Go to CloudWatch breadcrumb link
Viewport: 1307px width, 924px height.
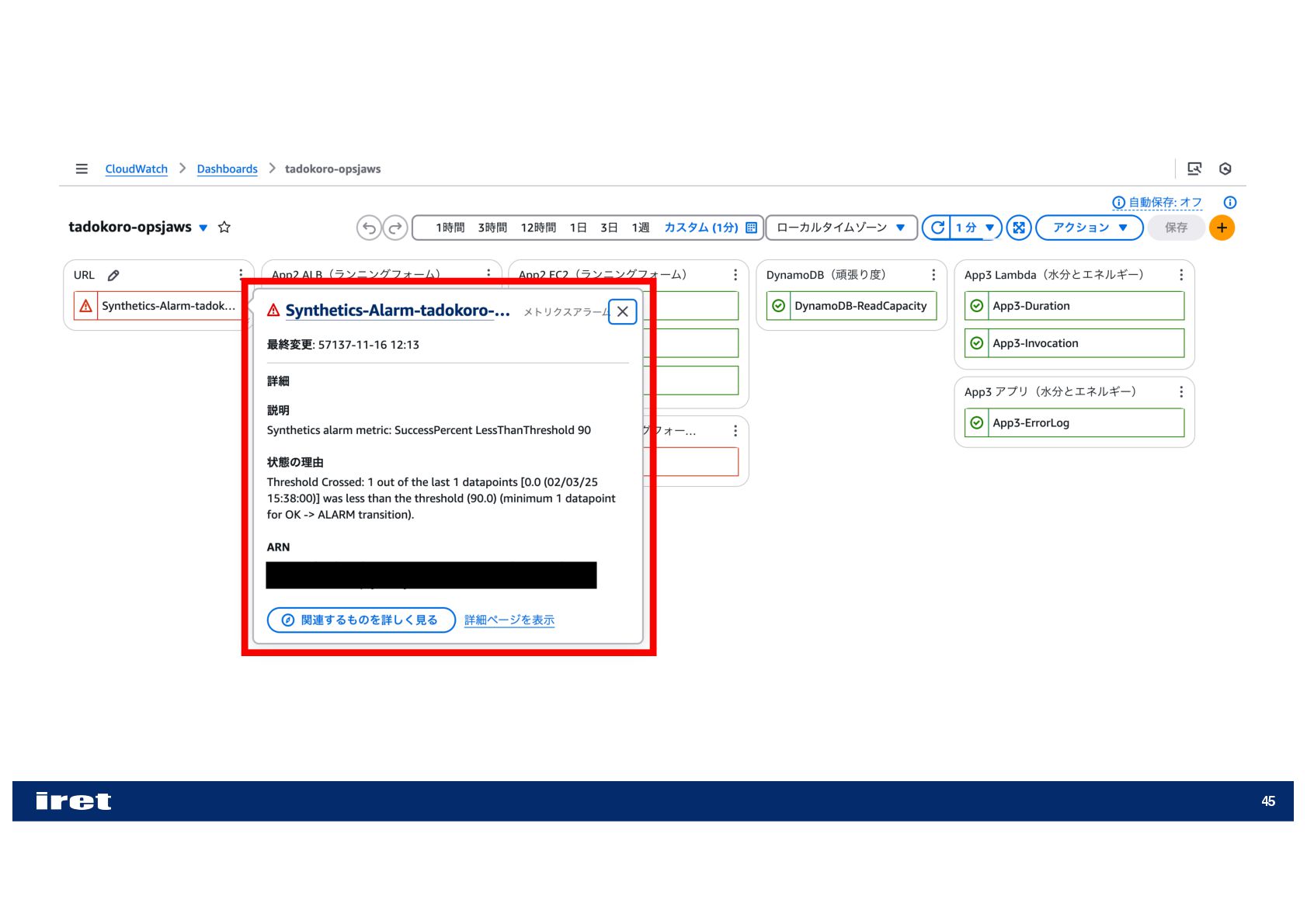(x=137, y=168)
